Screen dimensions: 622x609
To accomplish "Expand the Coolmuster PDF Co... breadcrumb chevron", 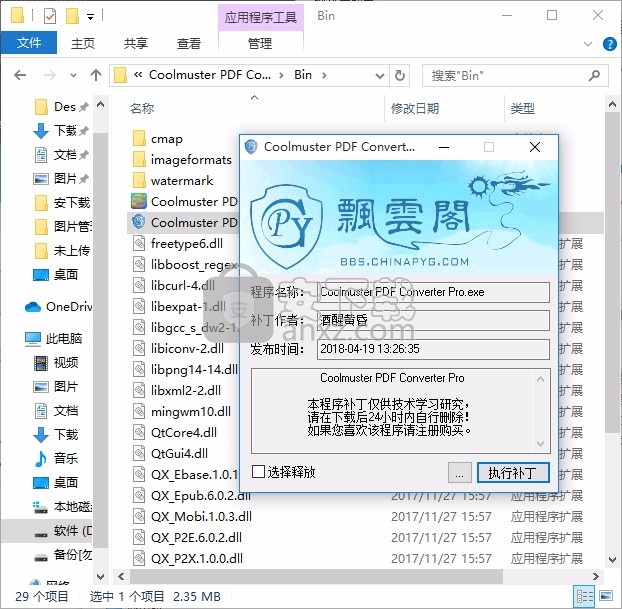I will pyautogui.click(x=281, y=75).
